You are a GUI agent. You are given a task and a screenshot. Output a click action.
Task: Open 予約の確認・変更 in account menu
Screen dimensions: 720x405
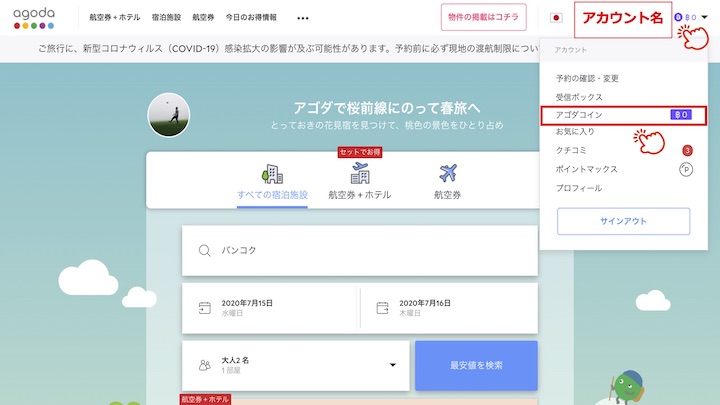point(587,79)
